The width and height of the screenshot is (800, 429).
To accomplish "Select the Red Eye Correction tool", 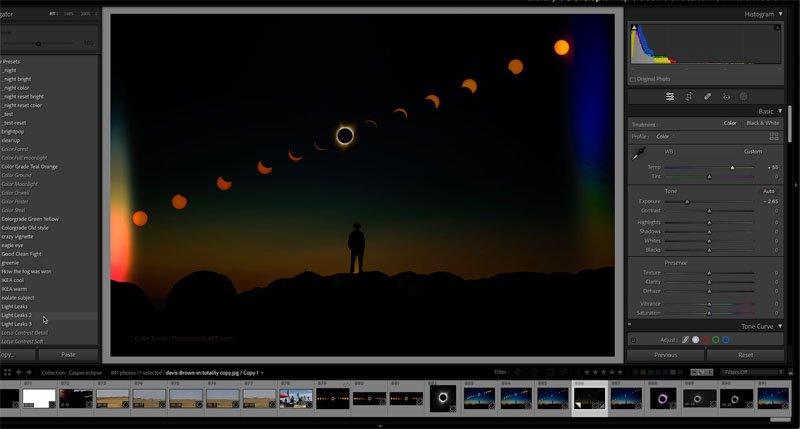I will 726,96.
